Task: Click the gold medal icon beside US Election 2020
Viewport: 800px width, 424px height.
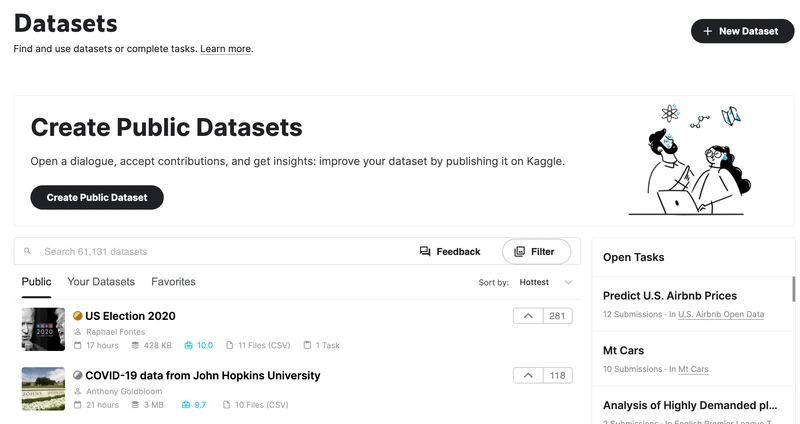Action: (78, 316)
